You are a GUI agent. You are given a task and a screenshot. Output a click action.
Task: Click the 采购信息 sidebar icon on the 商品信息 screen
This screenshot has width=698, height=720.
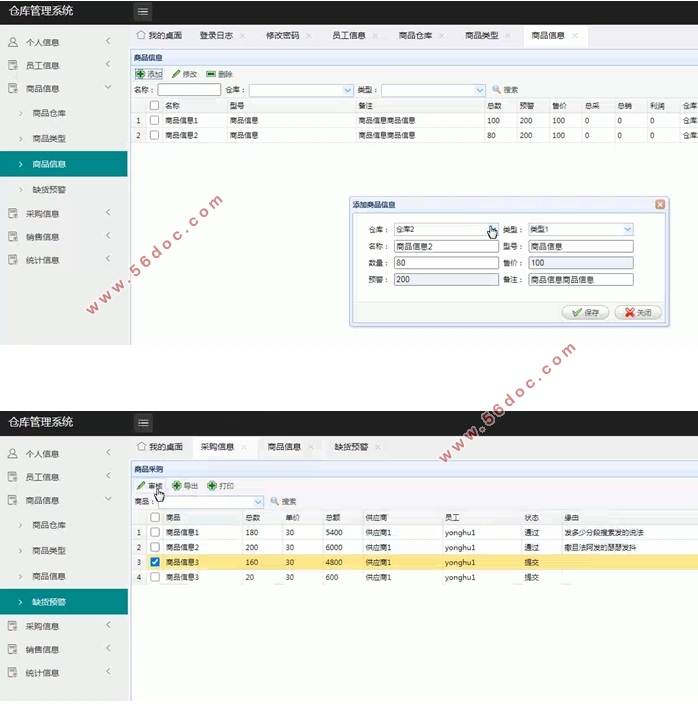pyautogui.click(x=13, y=214)
